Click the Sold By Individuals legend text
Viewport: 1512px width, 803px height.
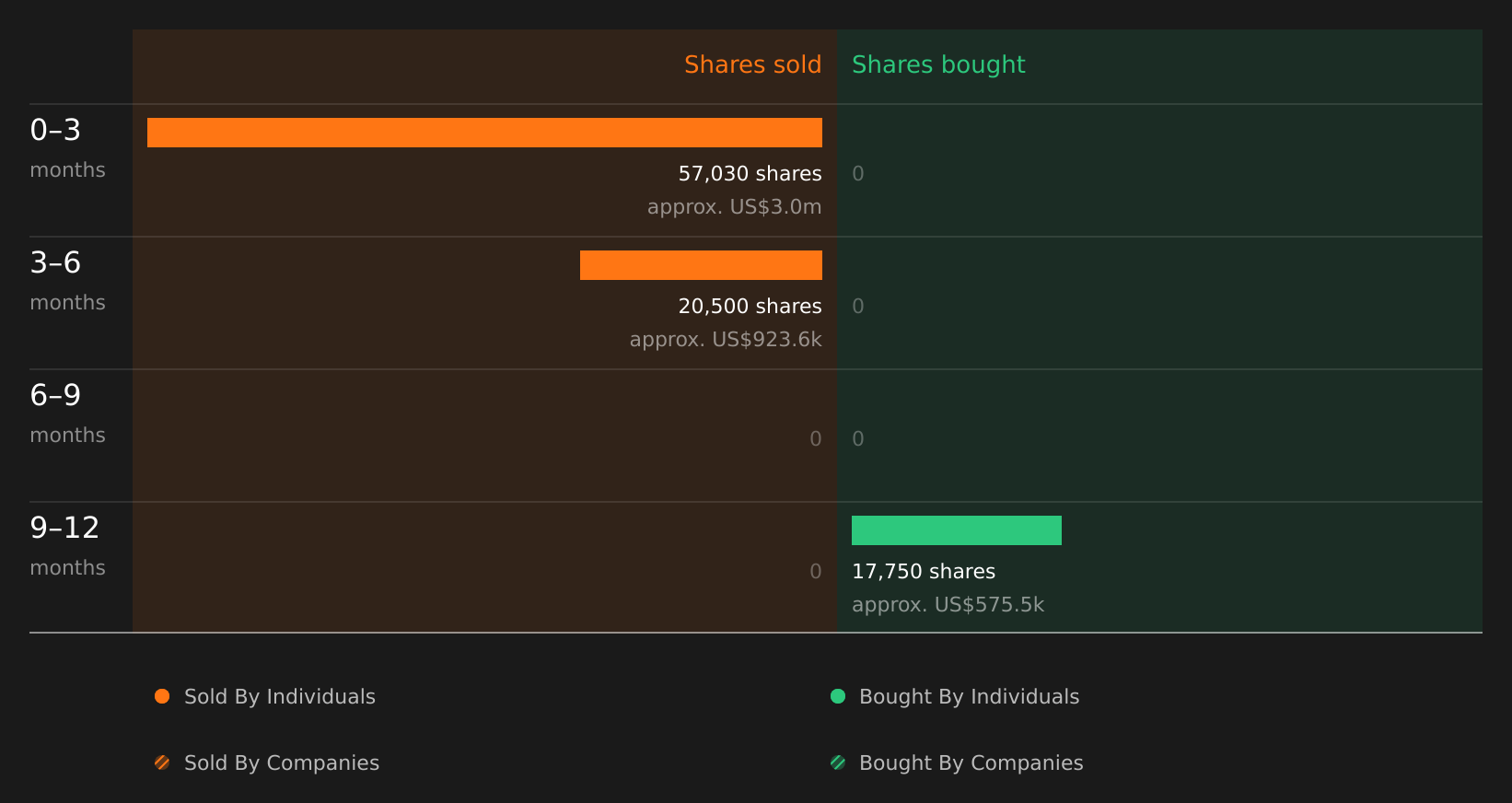pyautogui.click(x=280, y=697)
